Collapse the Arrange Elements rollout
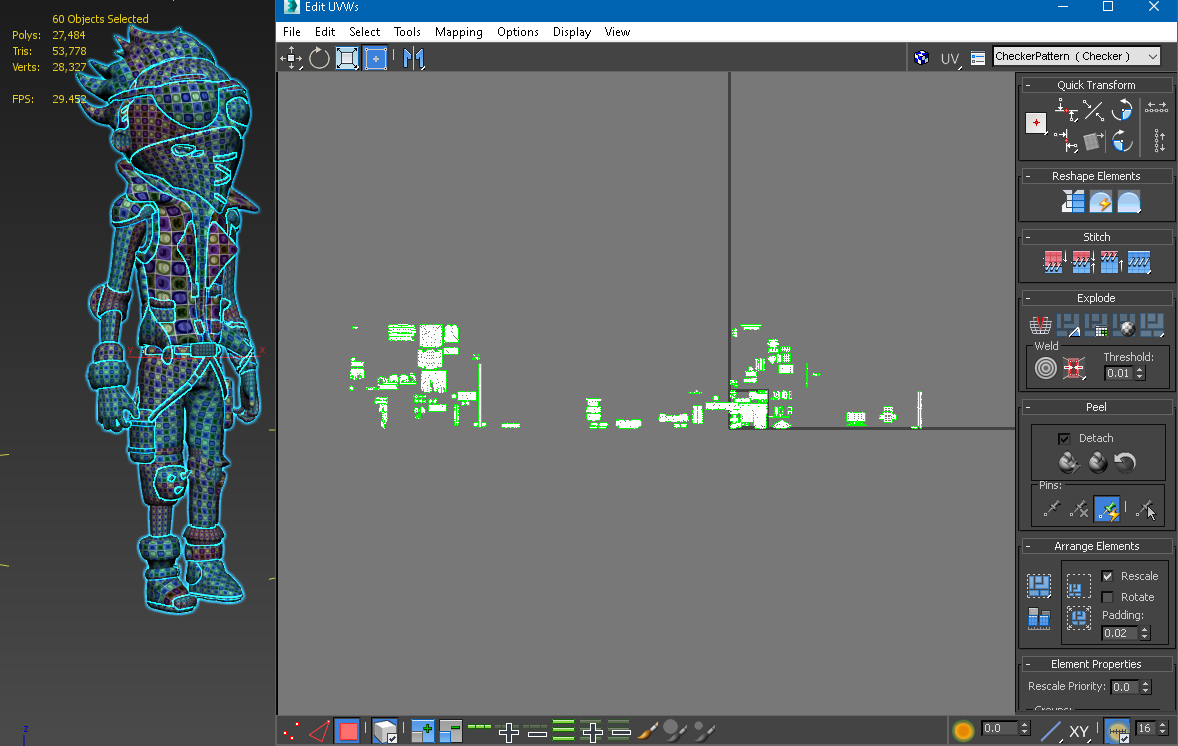 [x=1028, y=546]
